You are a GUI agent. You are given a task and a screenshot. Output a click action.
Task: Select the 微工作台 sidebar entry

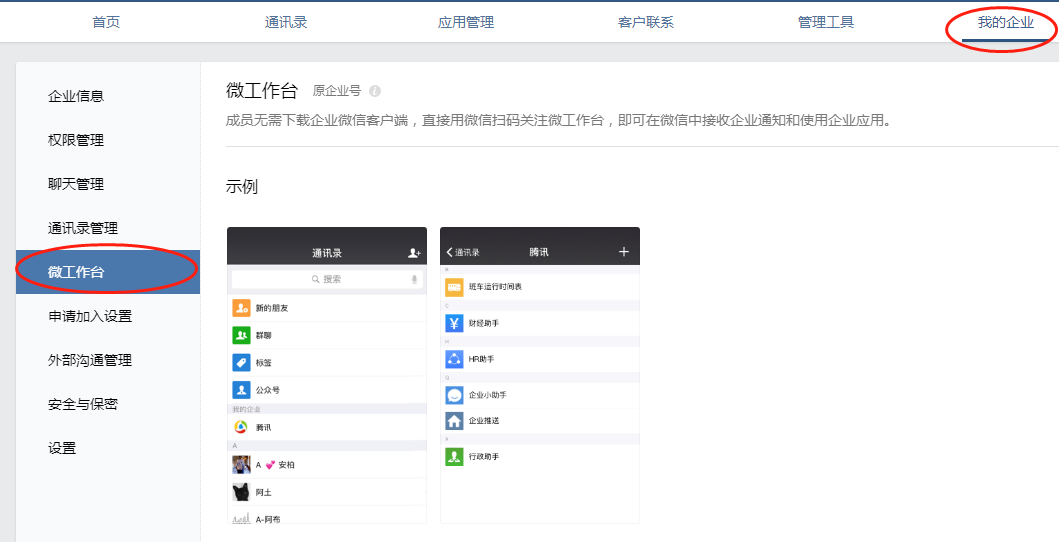pyautogui.click(x=108, y=272)
